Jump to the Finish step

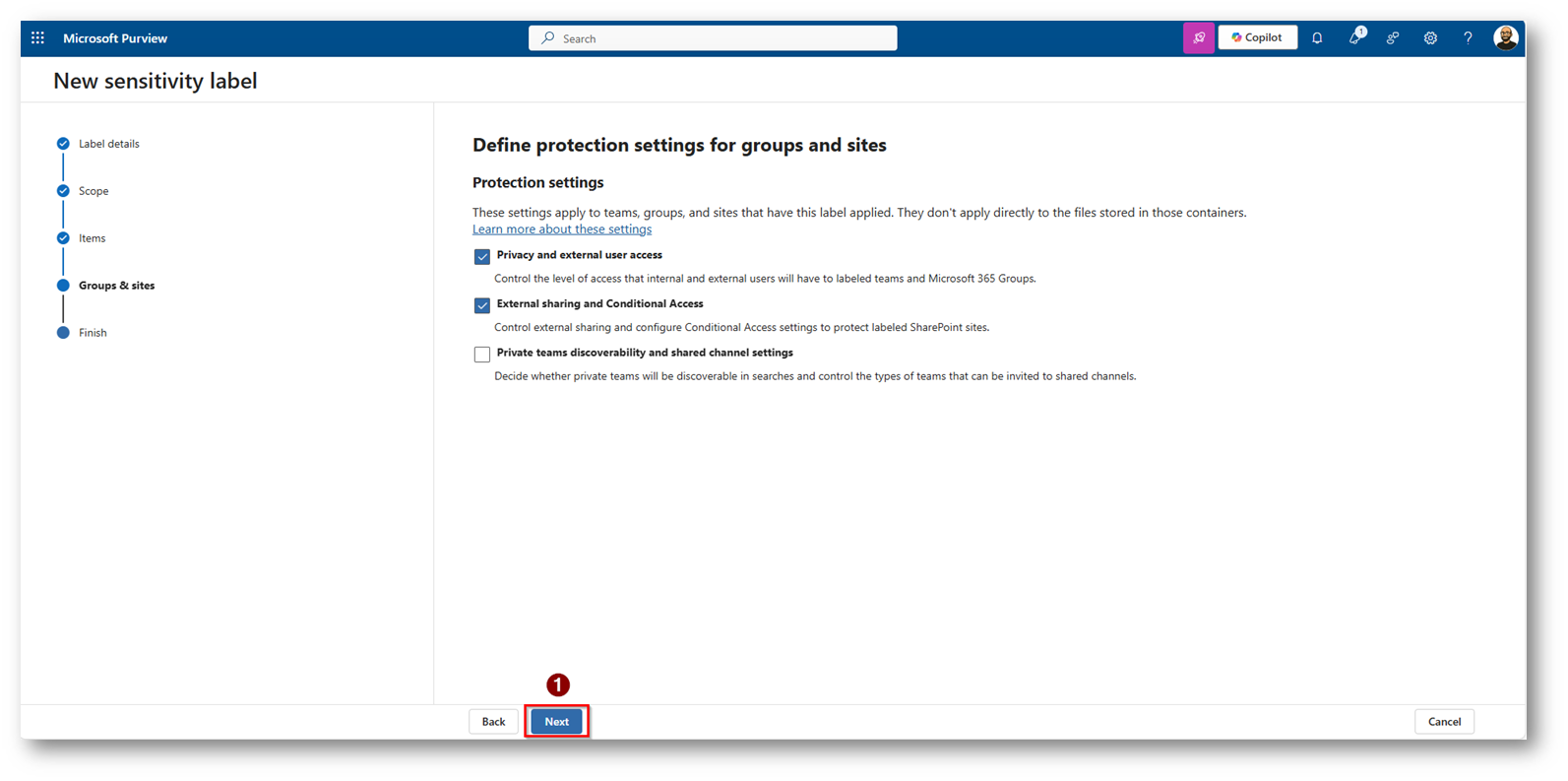click(93, 333)
